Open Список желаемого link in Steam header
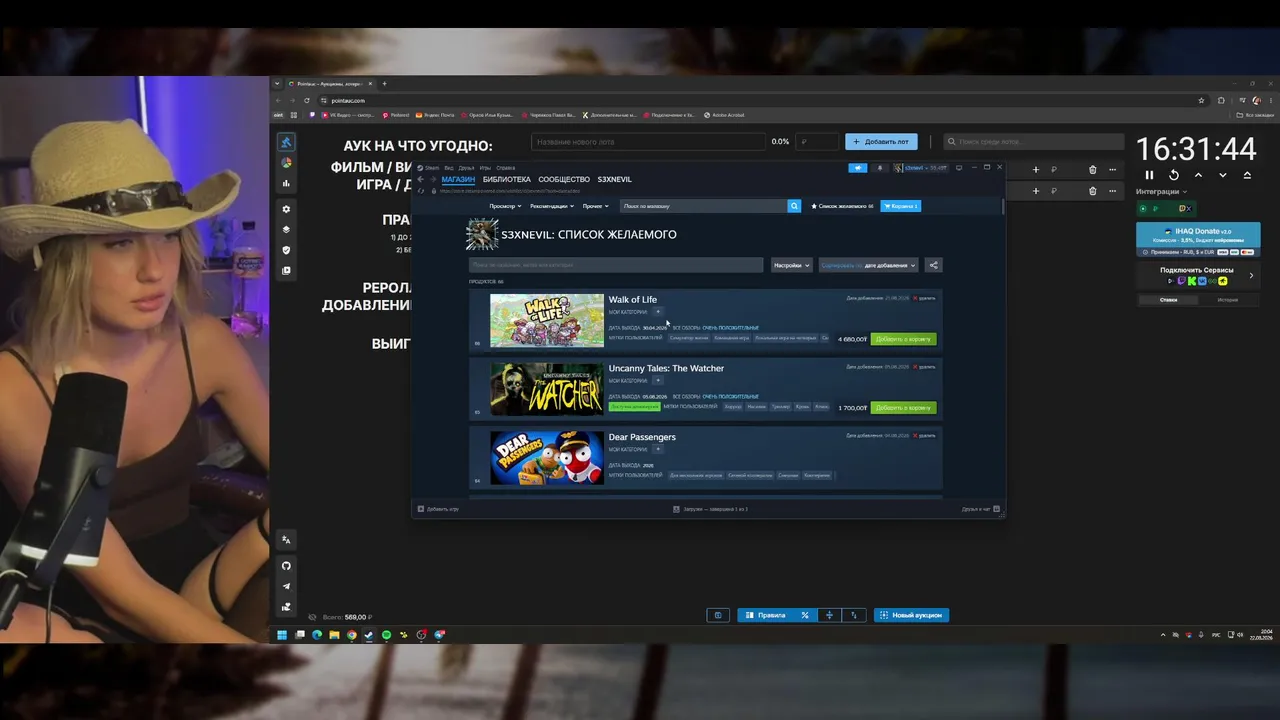The width and height of the screenshot is (1280, 720). pyautogui.click(x=842, y=206)
